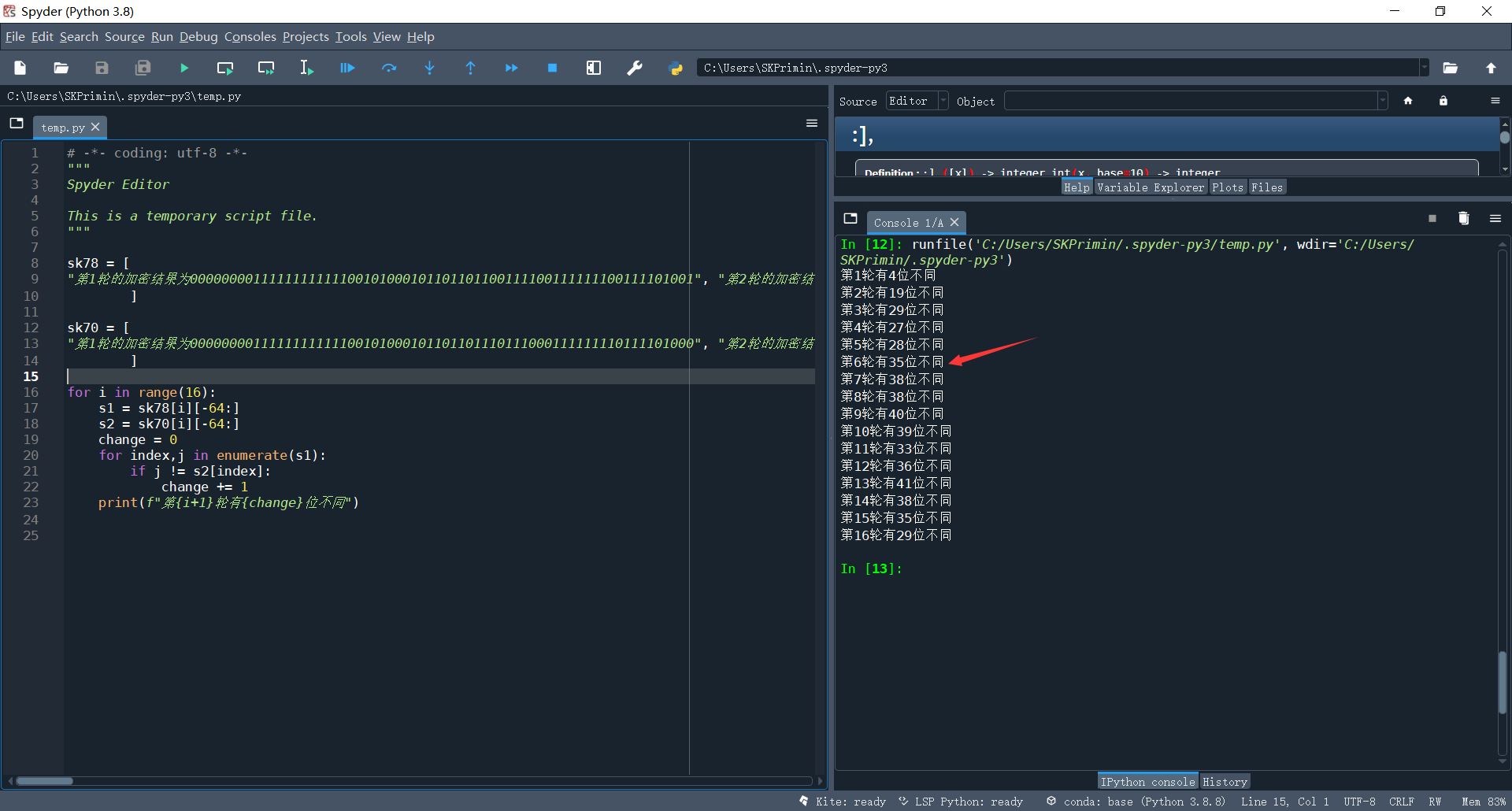Image resolution: width=1512 pixels, height=811 pixels.
Task: Switch to the History tab
Action: 1225,782
